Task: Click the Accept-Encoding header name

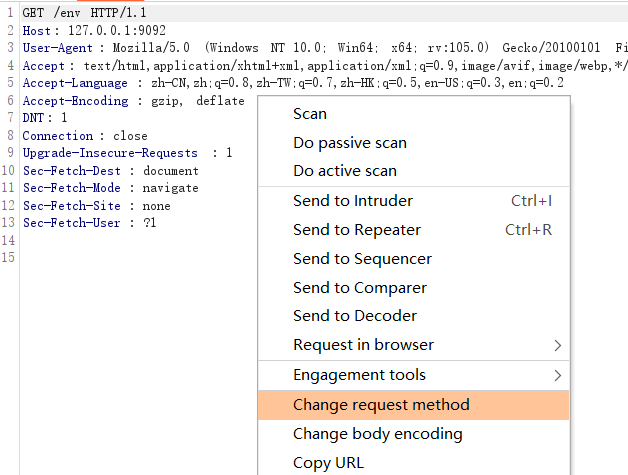Action: click(x=75, y=101)
